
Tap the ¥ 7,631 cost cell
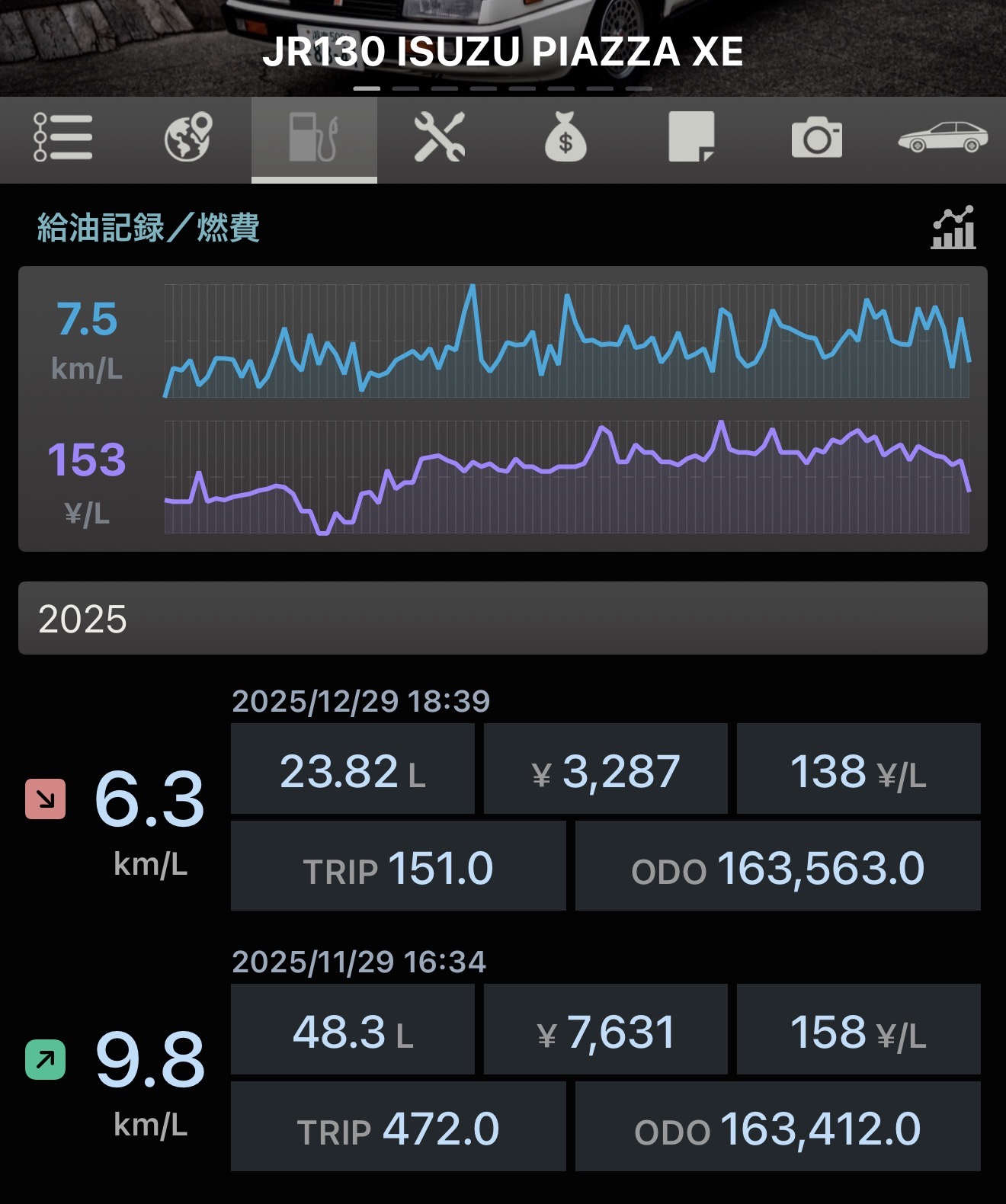(606, 1030)
